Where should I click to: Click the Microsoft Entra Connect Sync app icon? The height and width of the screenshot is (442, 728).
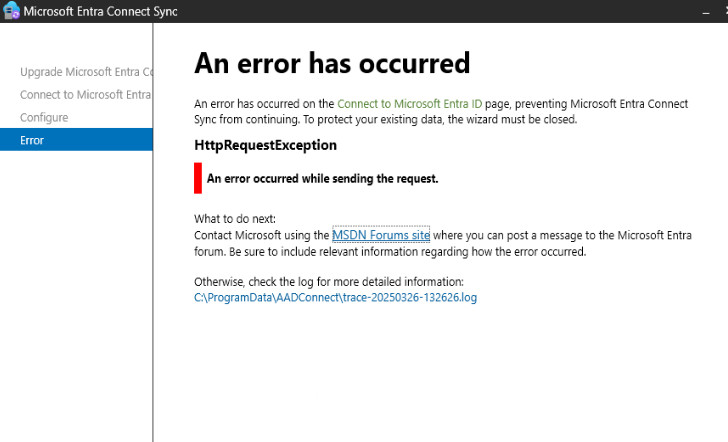(11, 10)
